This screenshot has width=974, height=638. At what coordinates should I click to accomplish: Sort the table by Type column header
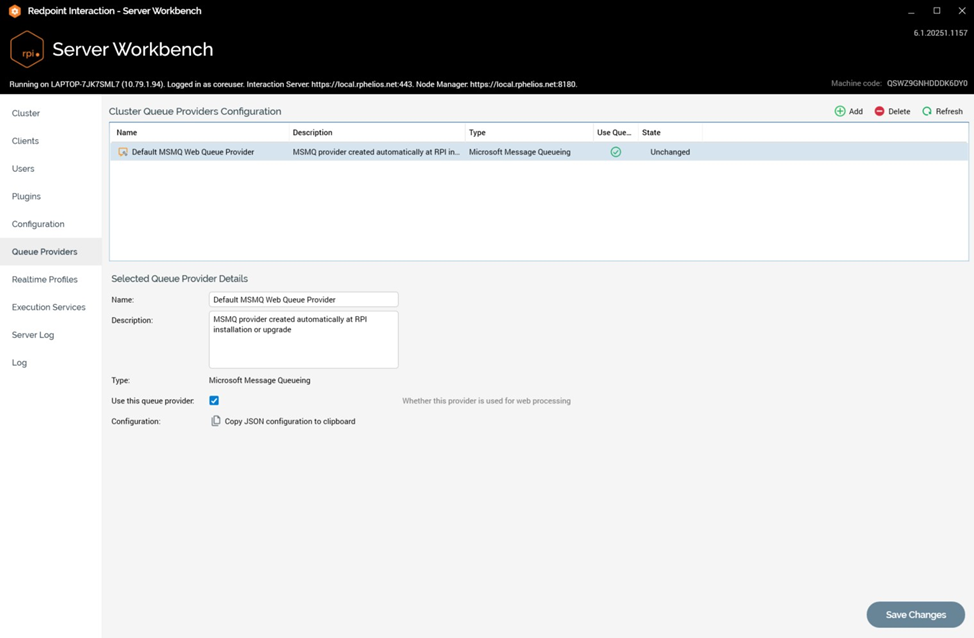point(477,132)
